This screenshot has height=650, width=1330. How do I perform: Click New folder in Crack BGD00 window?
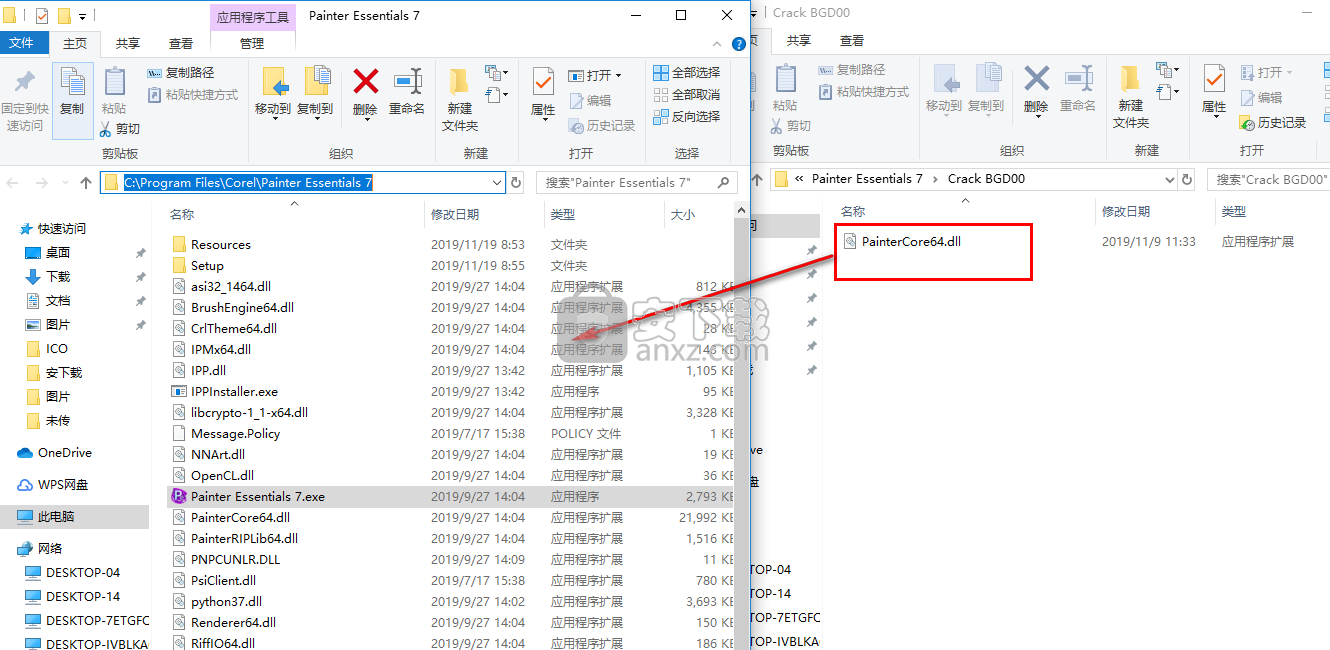coord(1131,95)
